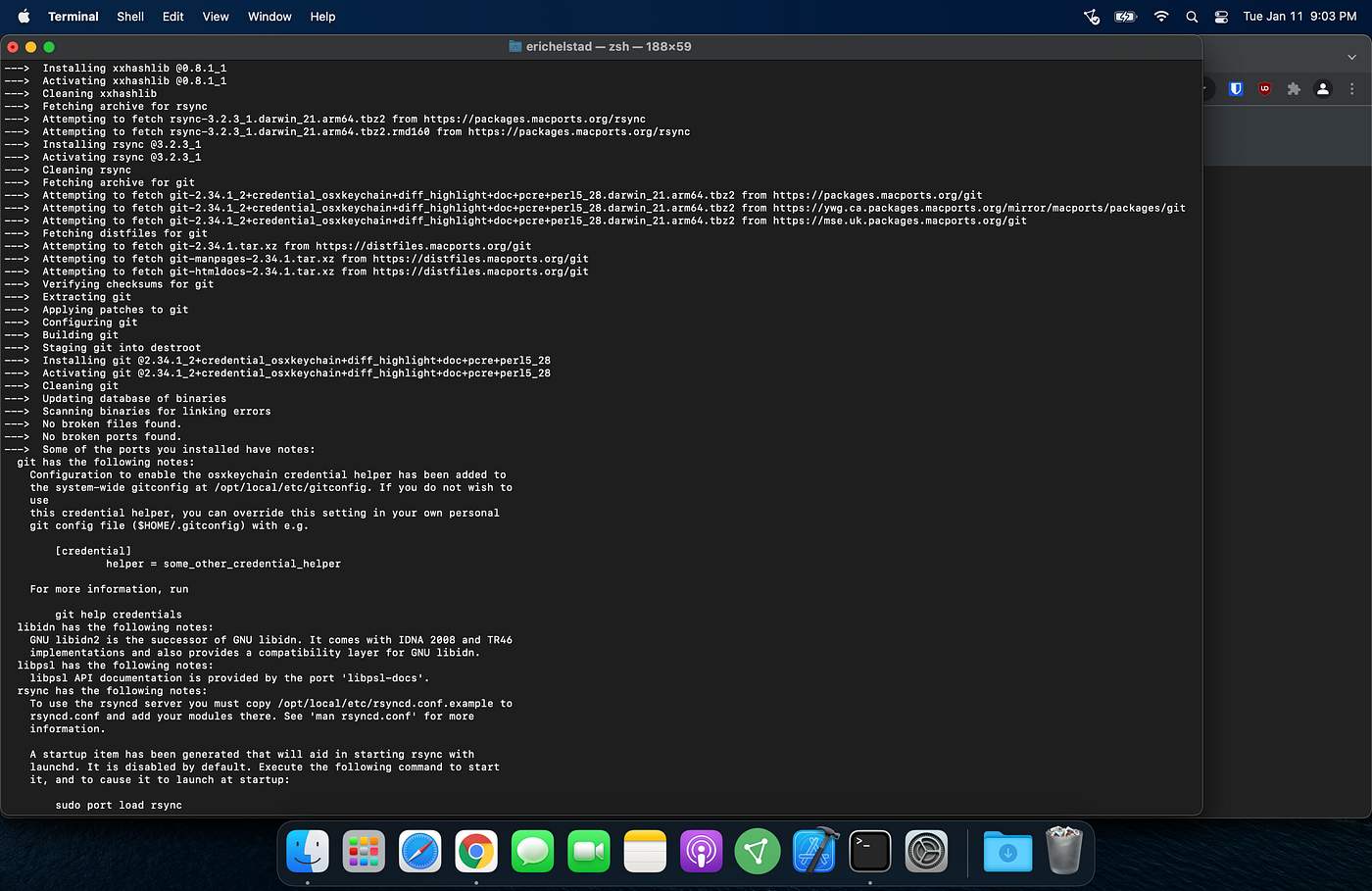The height and width of the screenshot is (891, 1372).
Task: Click 'Cleaning xxhashlib' output line
Action: pos(99,93)
